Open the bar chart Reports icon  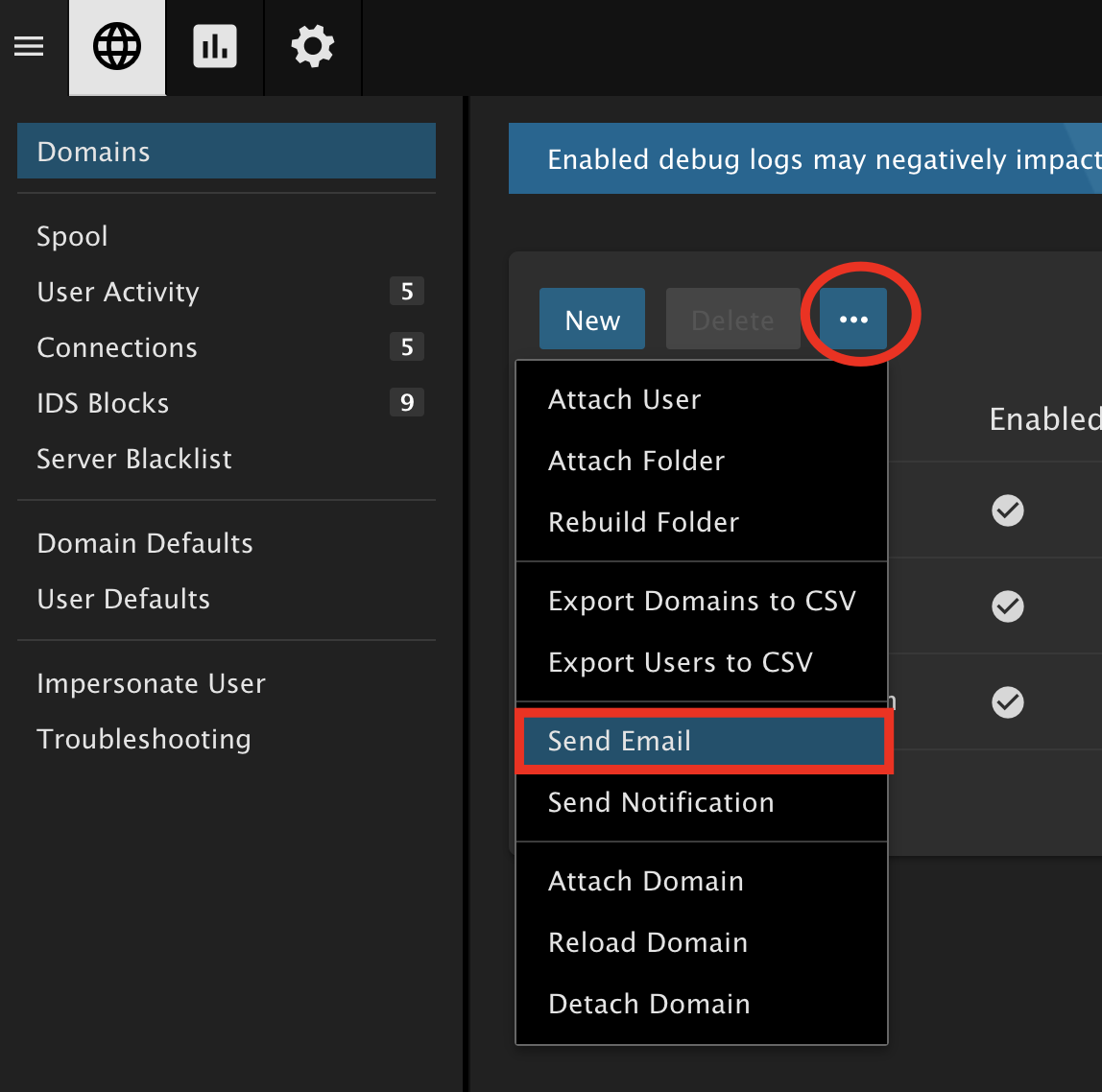pos(215,47)
